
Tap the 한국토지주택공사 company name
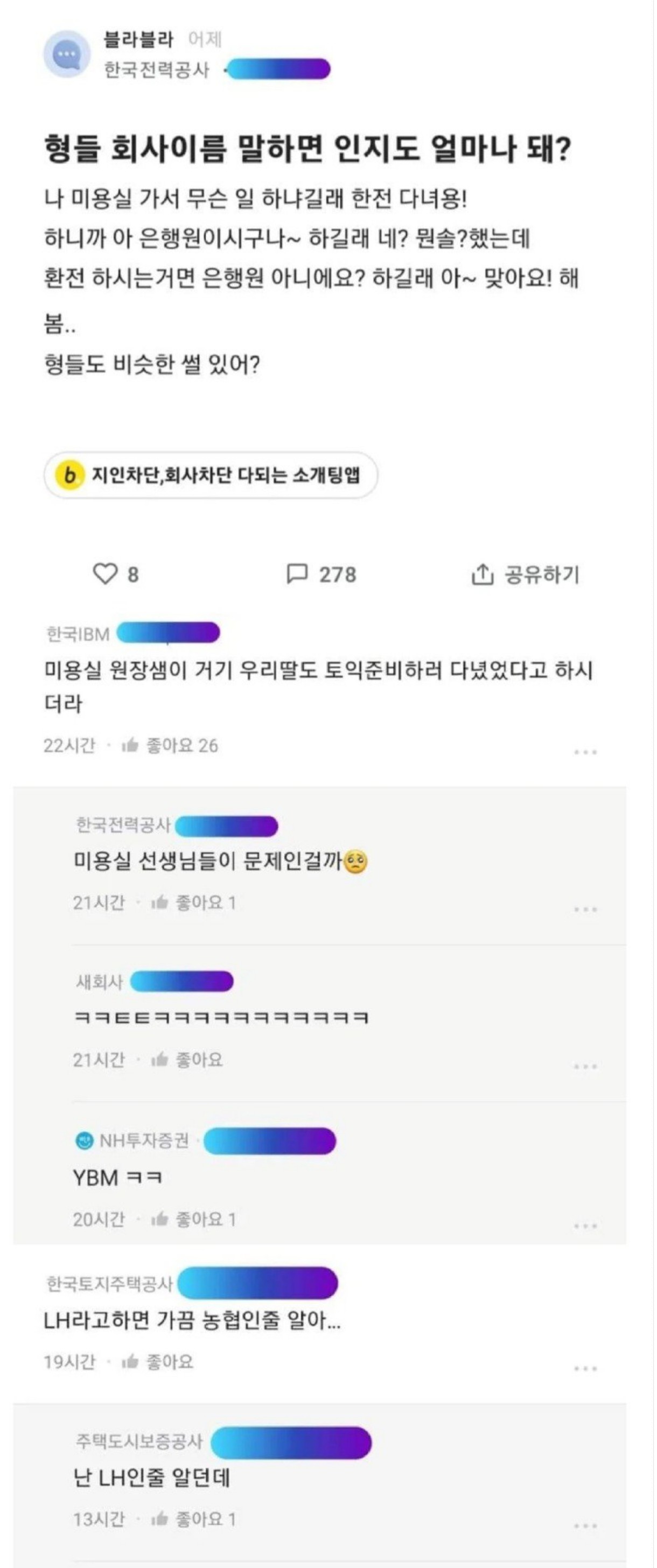pos(110,1284)
